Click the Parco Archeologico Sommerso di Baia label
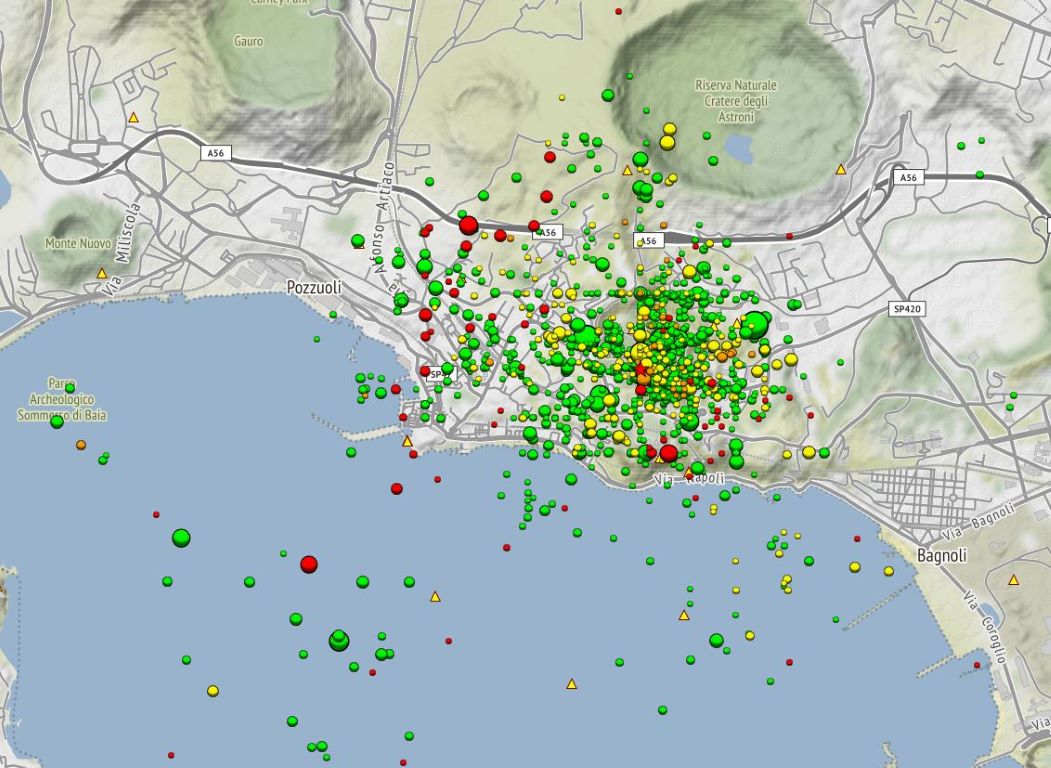 pos(63,398)
